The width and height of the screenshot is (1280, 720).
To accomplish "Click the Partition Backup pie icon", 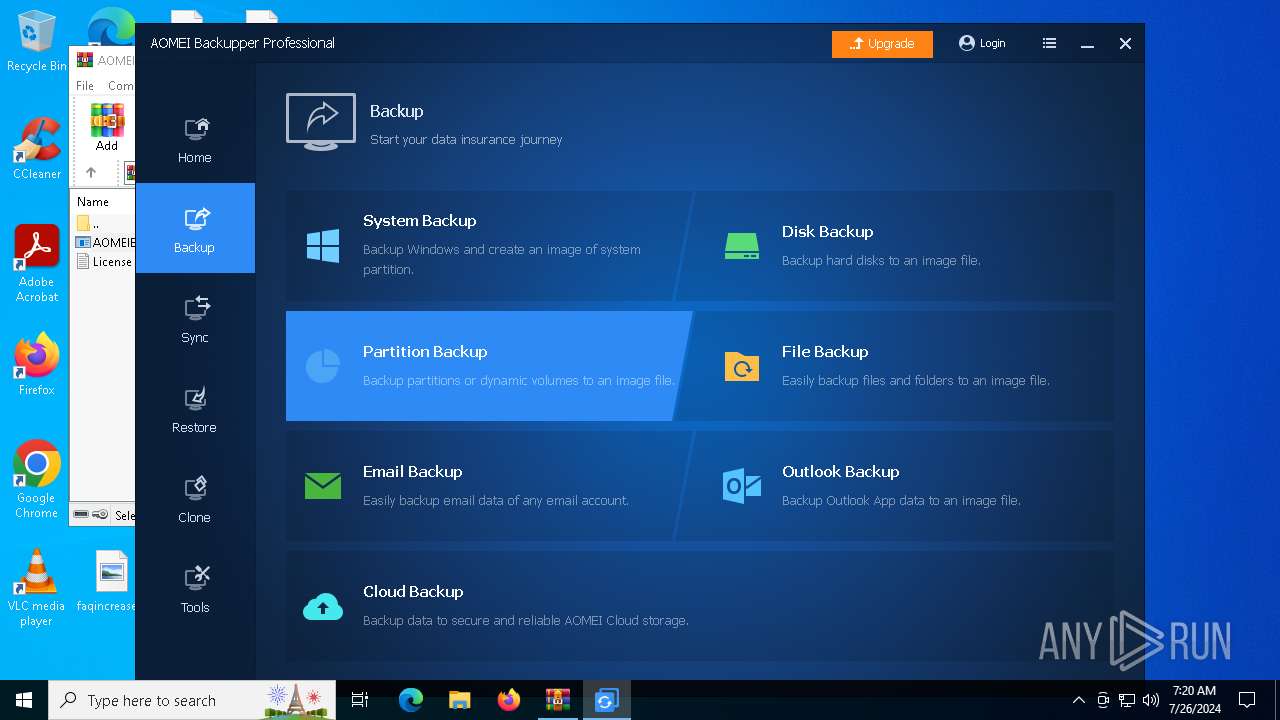I will click(323, 366).
